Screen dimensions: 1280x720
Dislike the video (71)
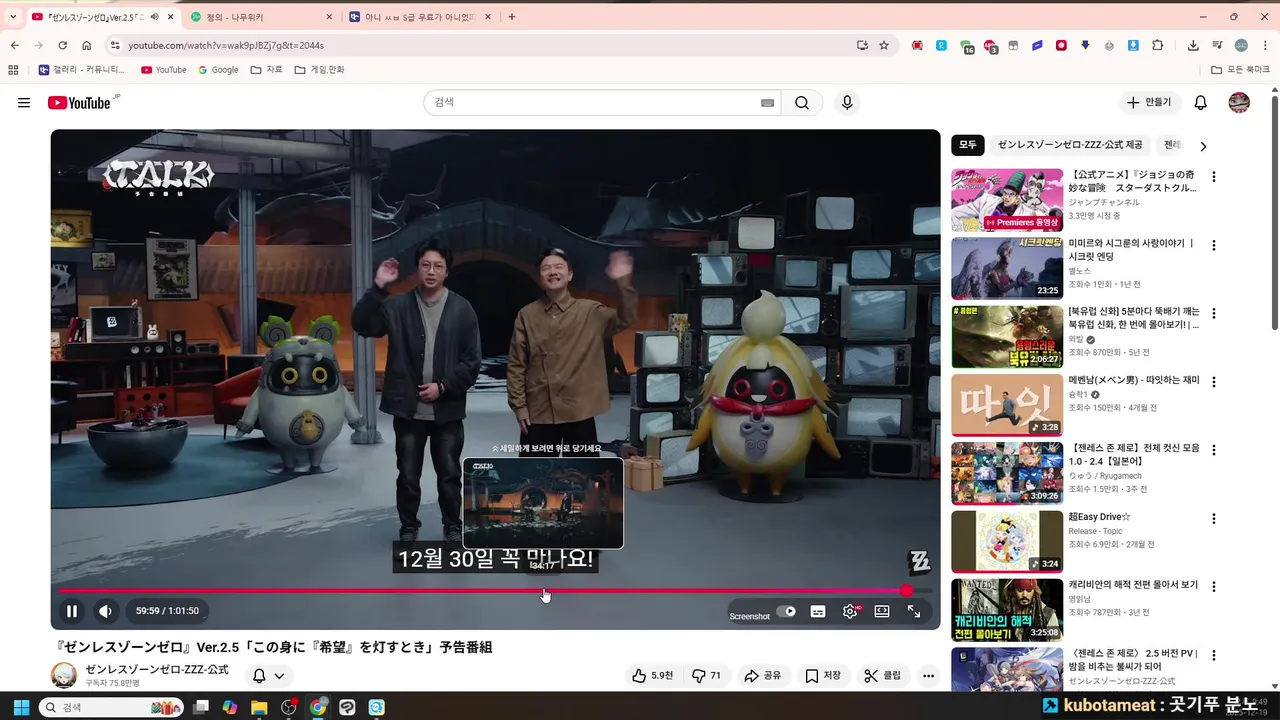coord(706,676)
